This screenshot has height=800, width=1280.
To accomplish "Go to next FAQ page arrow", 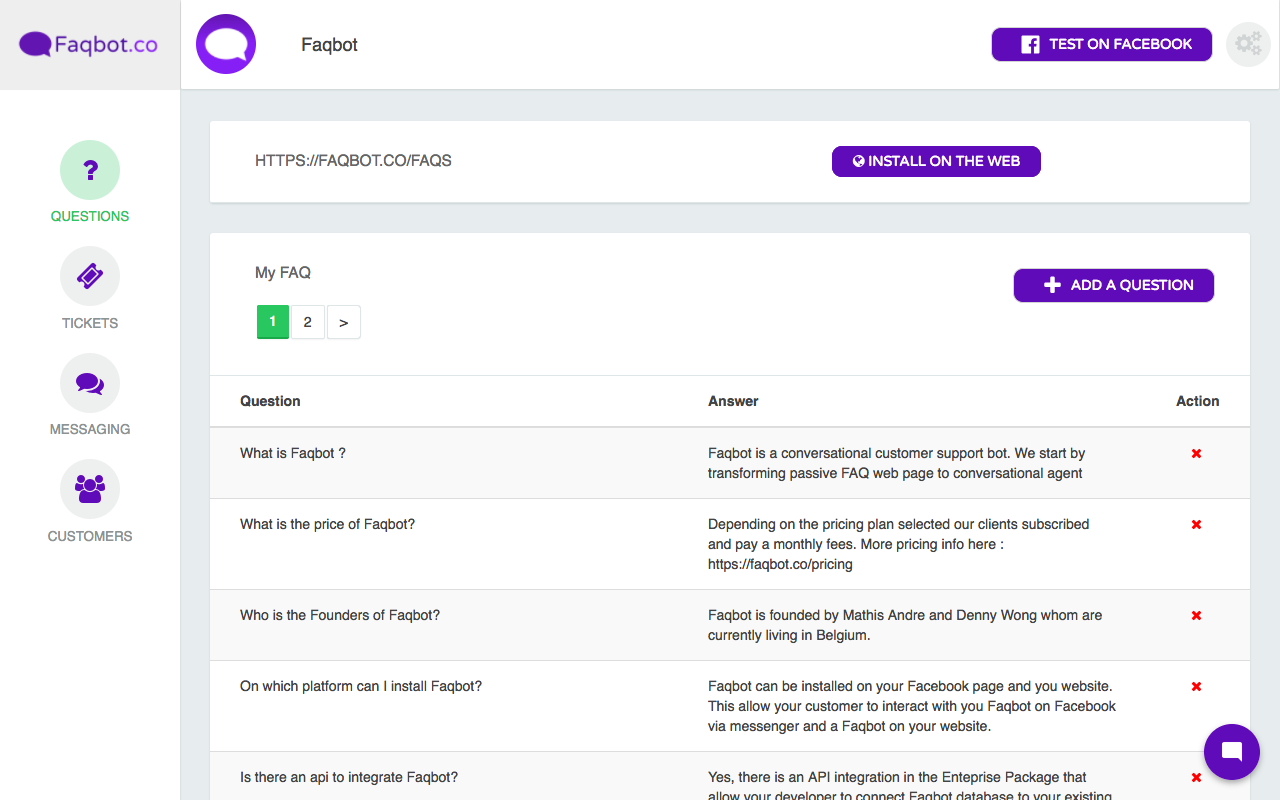I will (x=344, y=322).
